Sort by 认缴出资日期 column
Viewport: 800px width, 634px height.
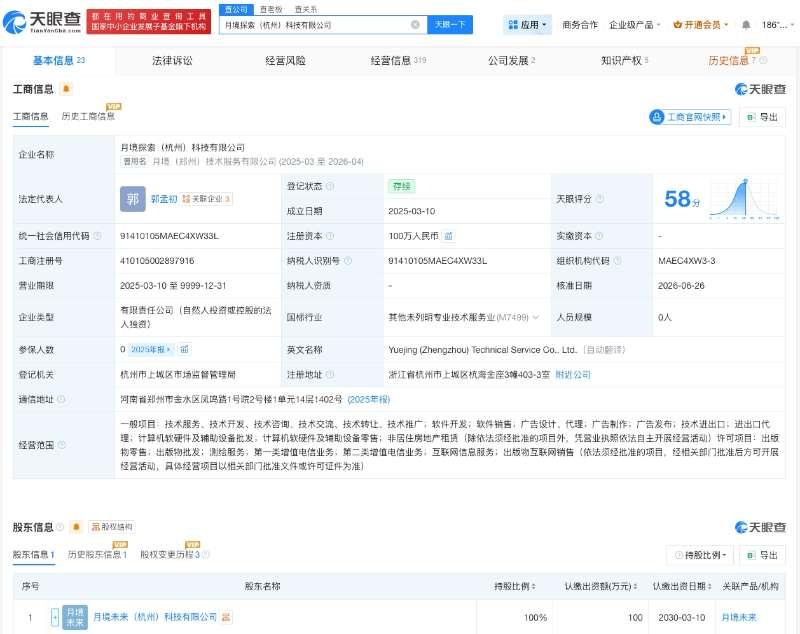[x=682, y=586]
